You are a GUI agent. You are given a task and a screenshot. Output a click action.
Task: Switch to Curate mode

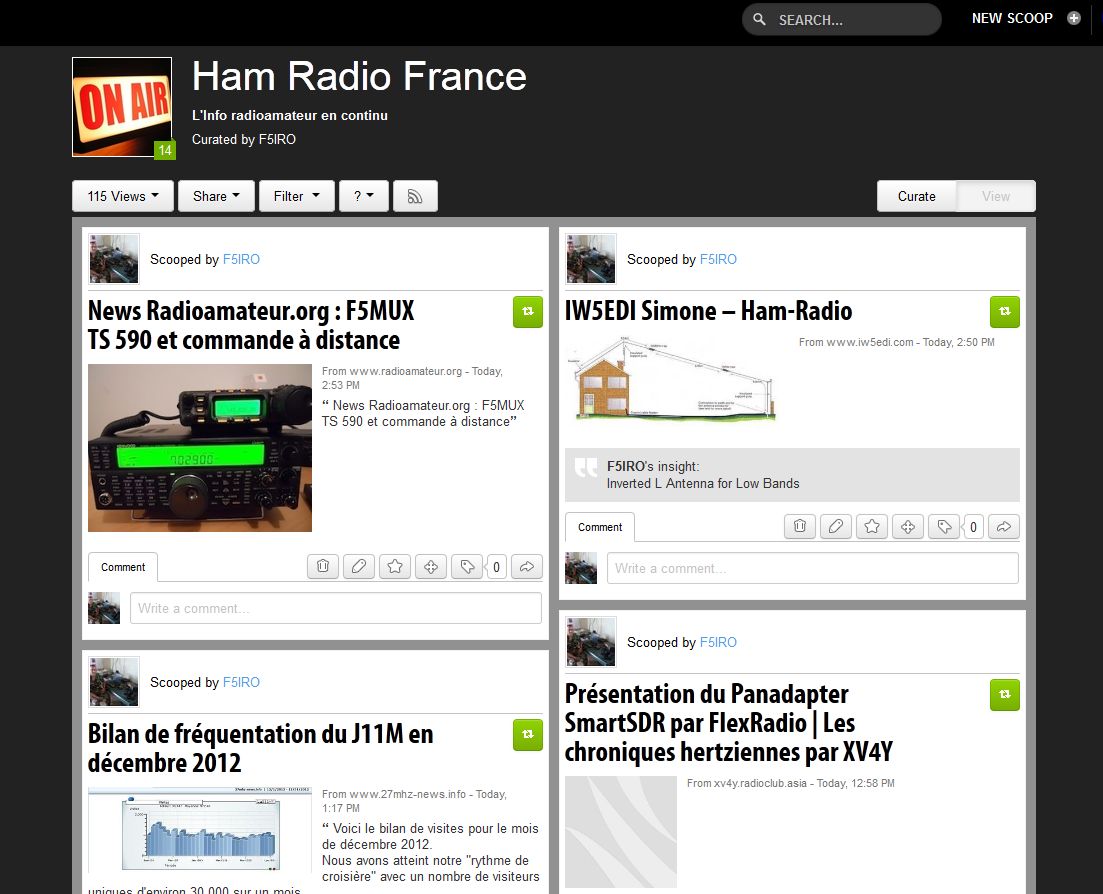click(x=917, y=196)
